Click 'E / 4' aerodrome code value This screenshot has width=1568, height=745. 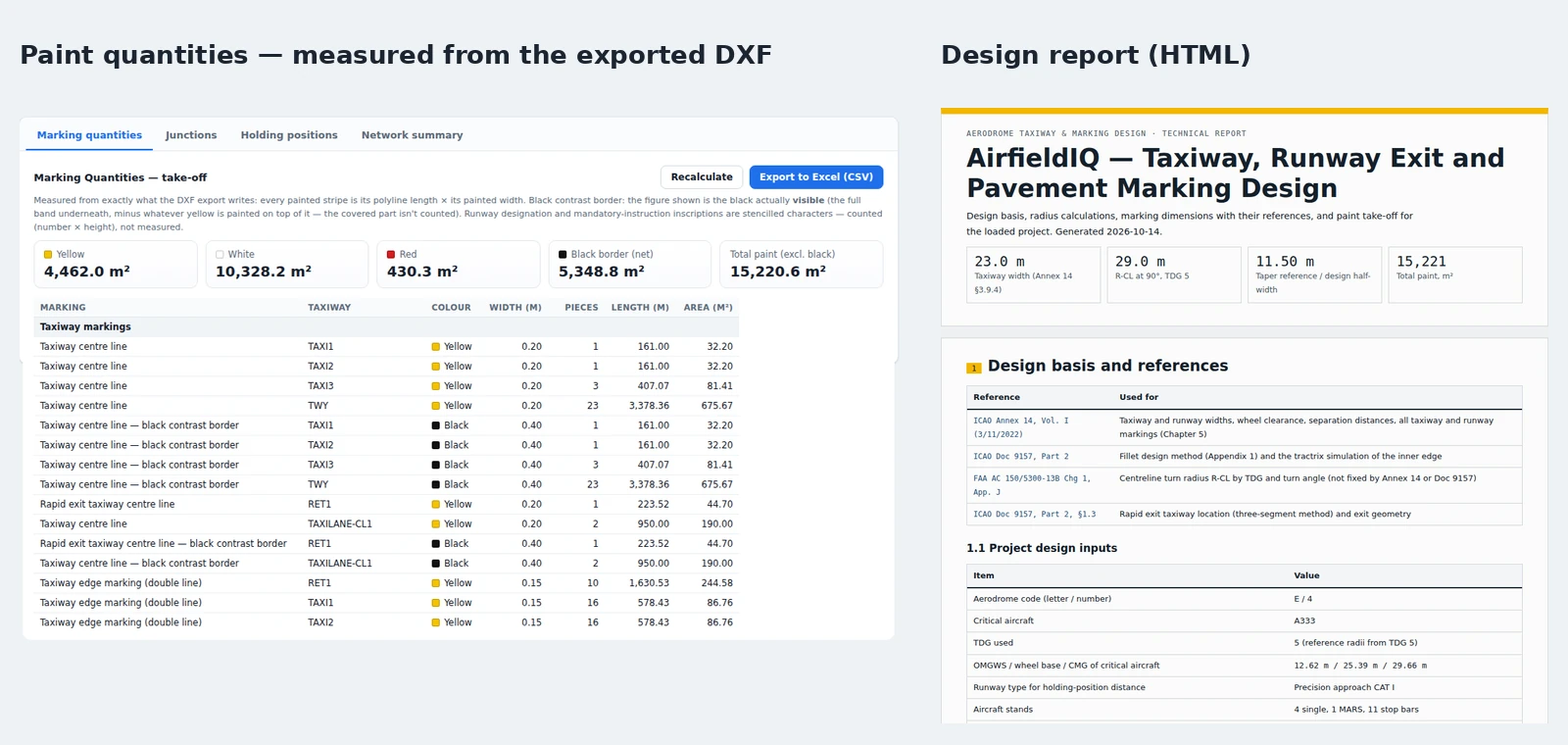[1302, 599]
